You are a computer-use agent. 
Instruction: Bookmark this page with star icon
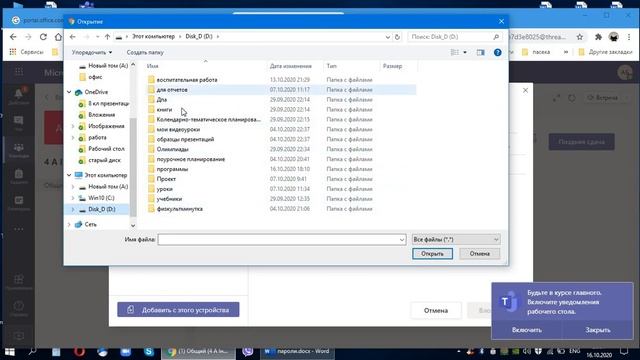click(580, 37)
